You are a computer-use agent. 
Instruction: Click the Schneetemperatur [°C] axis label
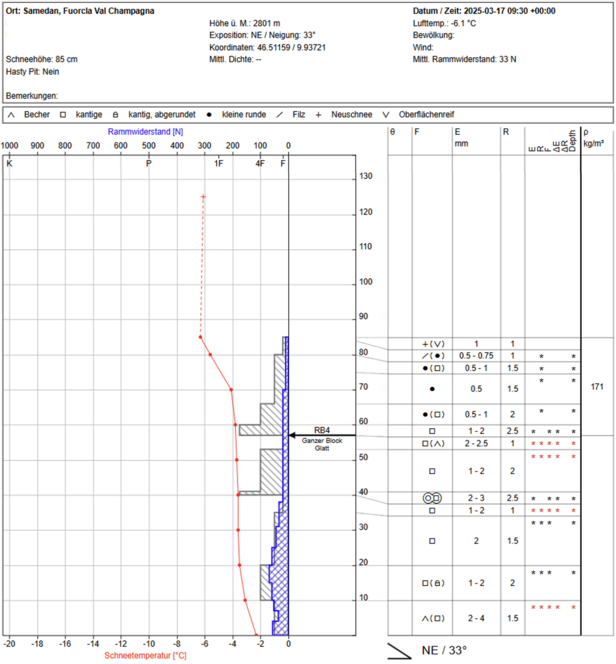[x=145, y=655]
